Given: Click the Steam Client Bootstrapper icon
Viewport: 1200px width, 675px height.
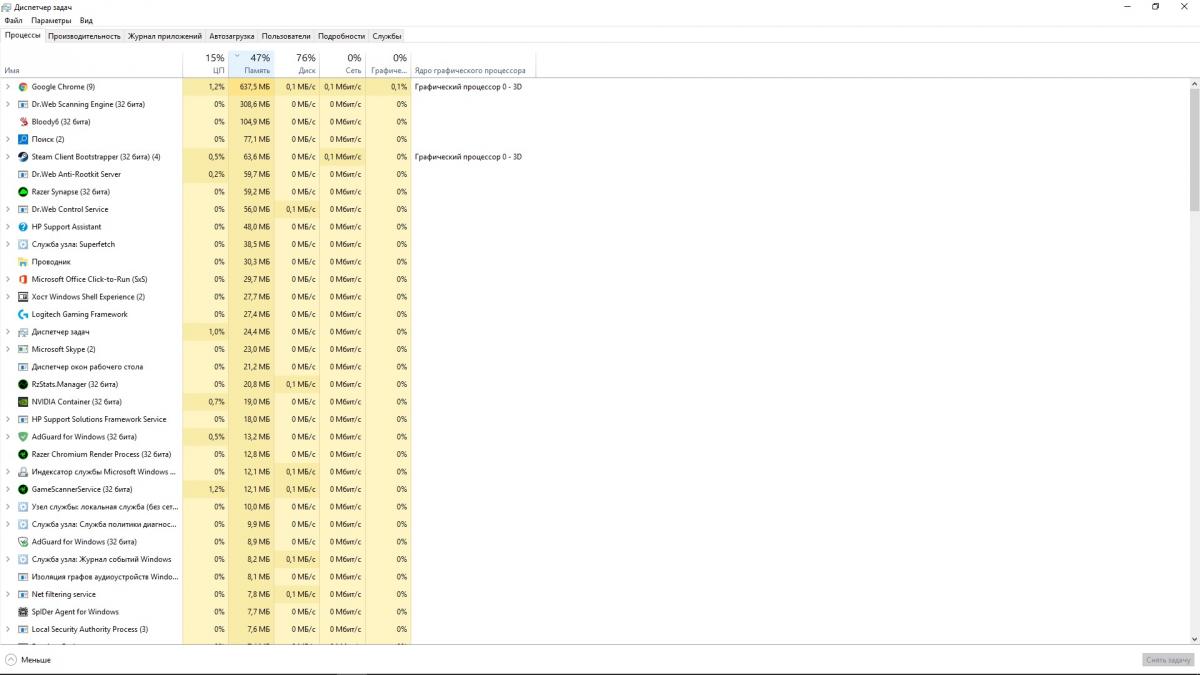Looking at the screenshot, I should click(23, 157).
